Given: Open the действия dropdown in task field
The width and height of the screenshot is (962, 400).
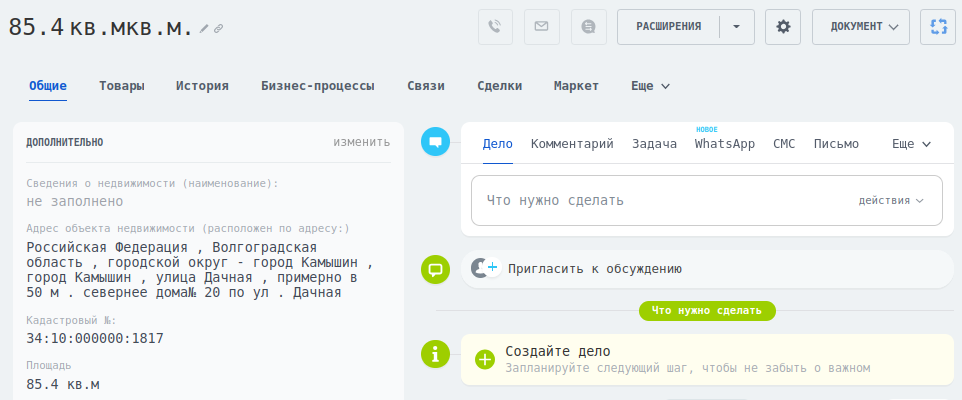Looking at the screenshot, I should (x=891, y=200).
